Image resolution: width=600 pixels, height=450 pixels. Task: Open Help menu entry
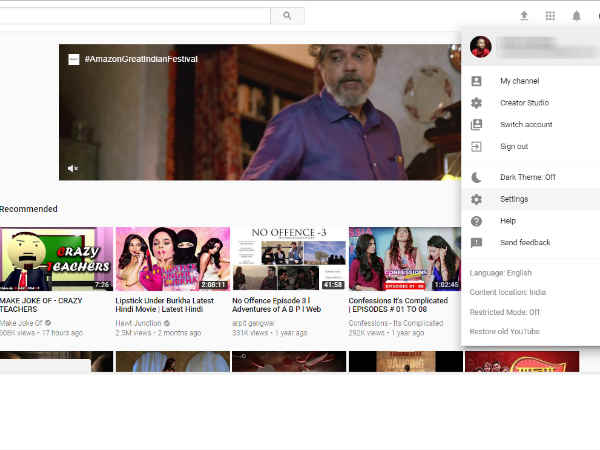point(531,221)
